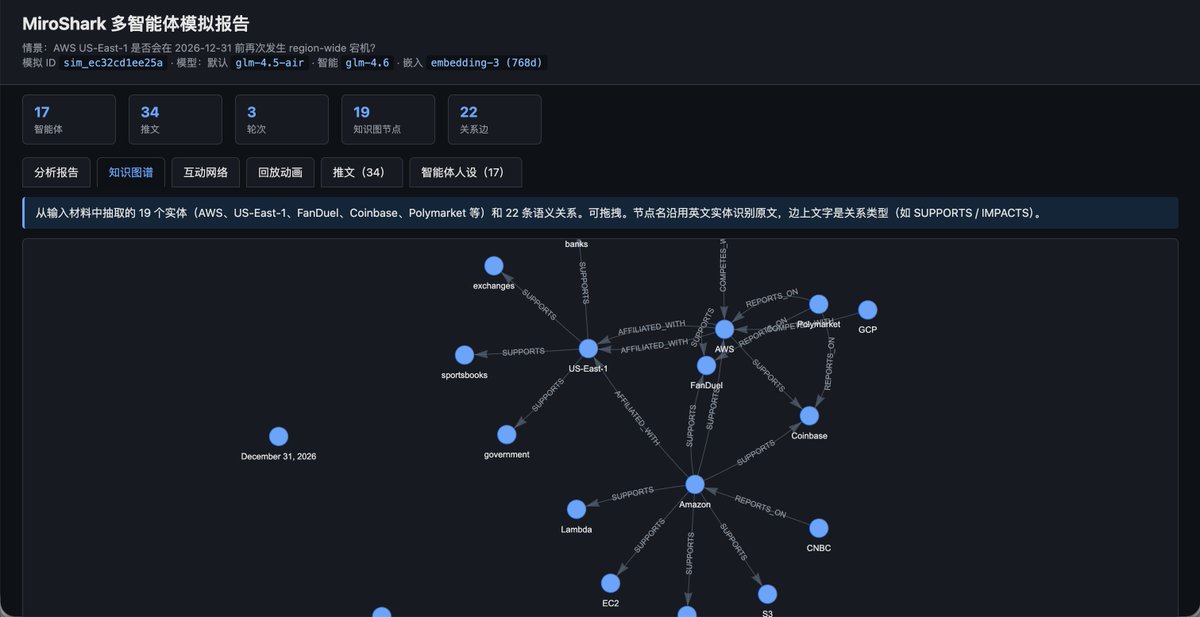1200x617 pixels.
Task: Click the SUPPORTS edge label toward exchanges
Action: click(x=540, y=307)
